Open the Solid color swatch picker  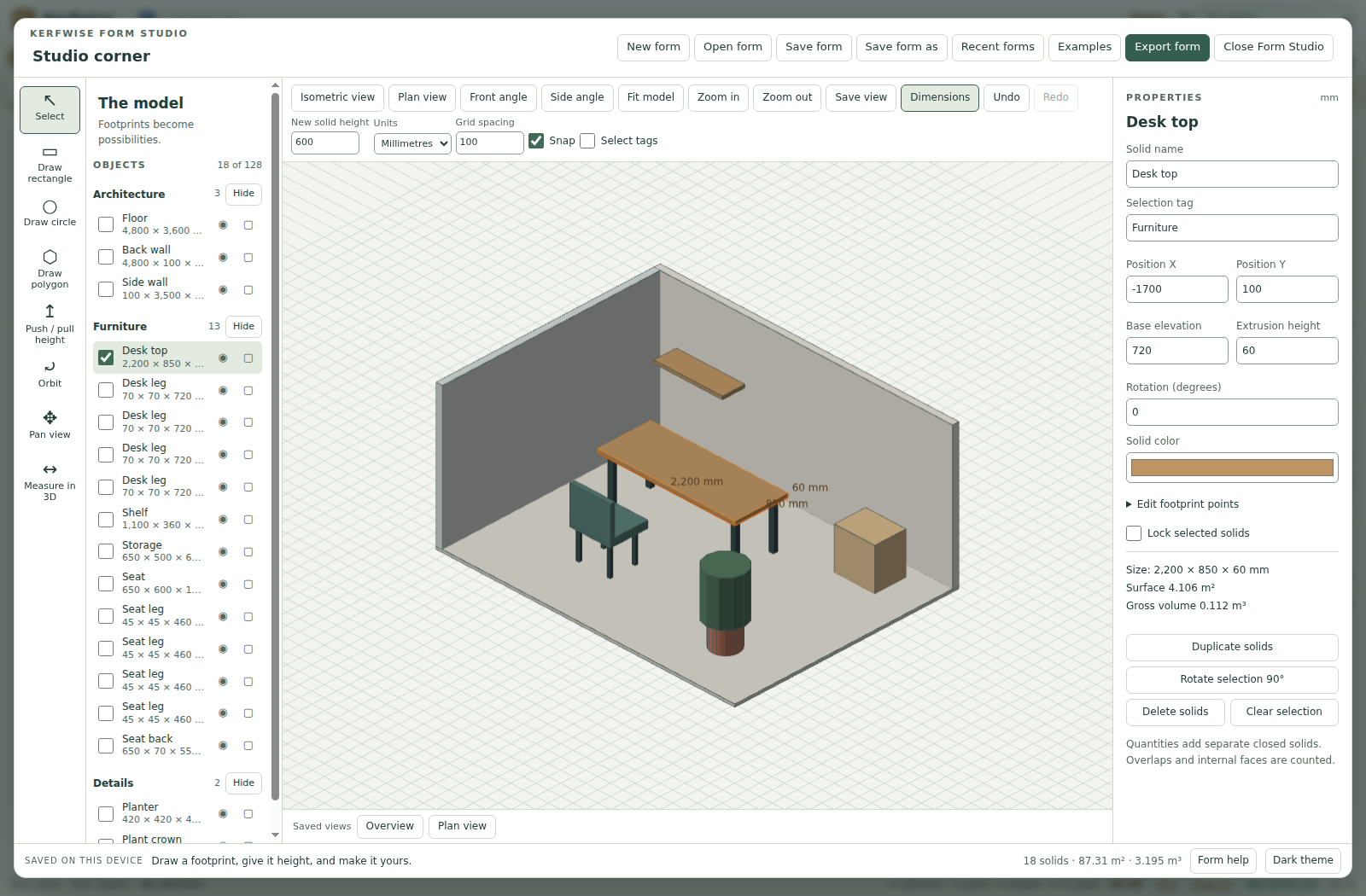(x=1232, y=468)
